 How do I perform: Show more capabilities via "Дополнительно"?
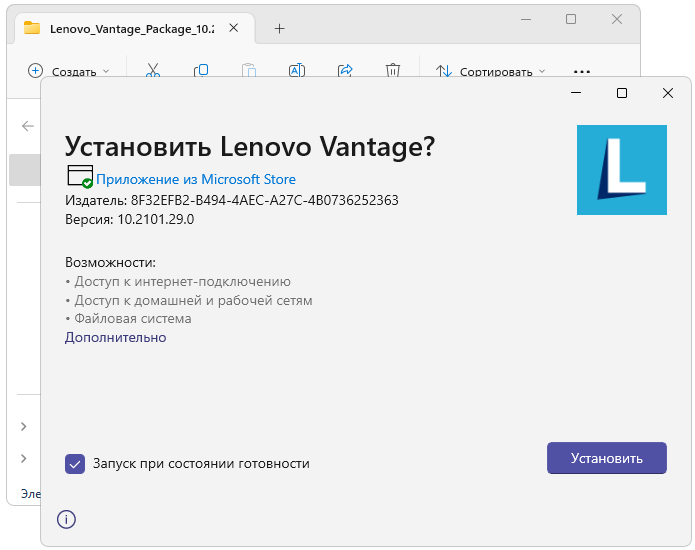coord(115,338)
